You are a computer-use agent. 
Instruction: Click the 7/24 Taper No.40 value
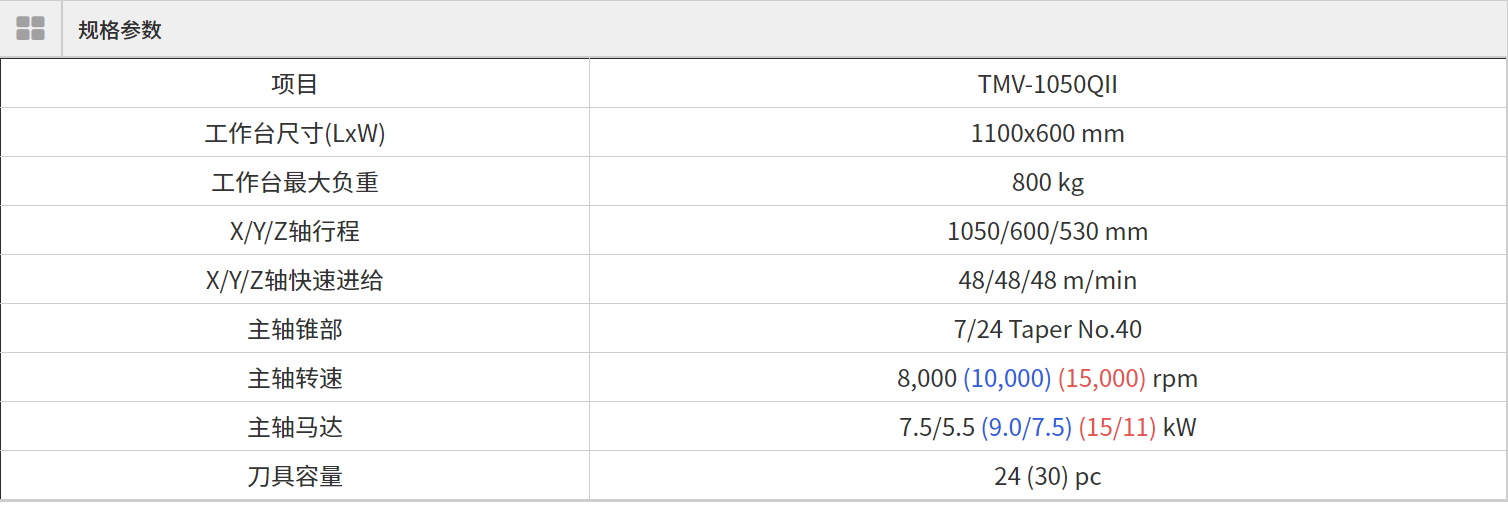click(x=1047, y=330)
